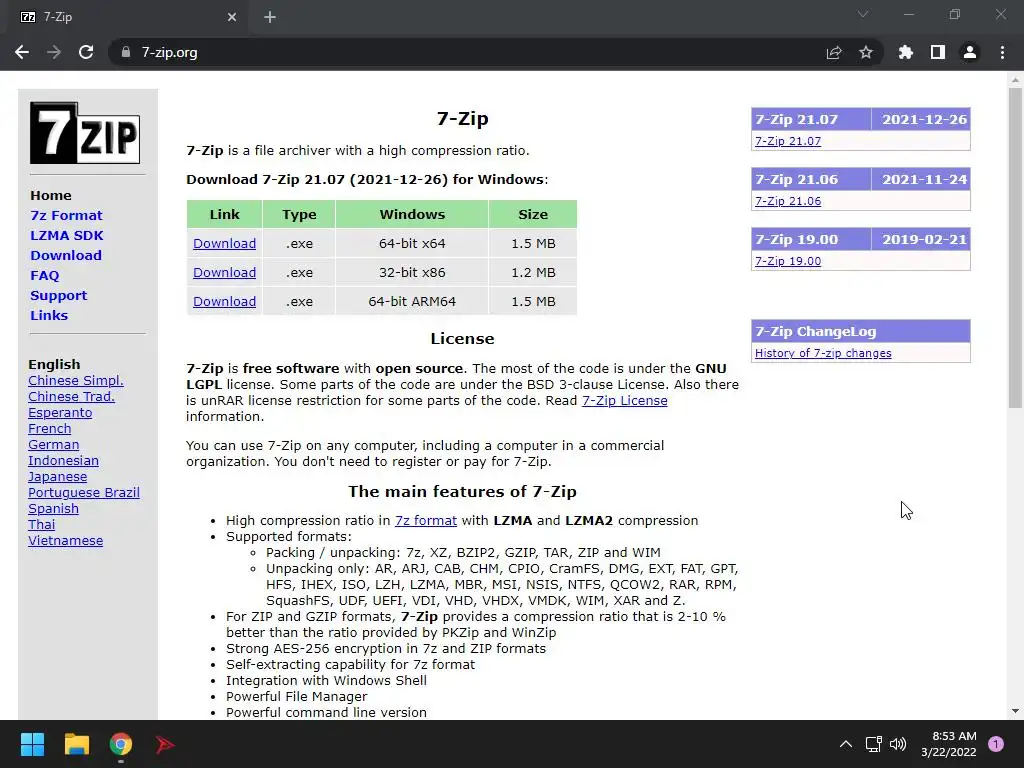Screen dimensions: 1024x768
Task: Click the browser back arrow
Action: (x=22, y=52)
